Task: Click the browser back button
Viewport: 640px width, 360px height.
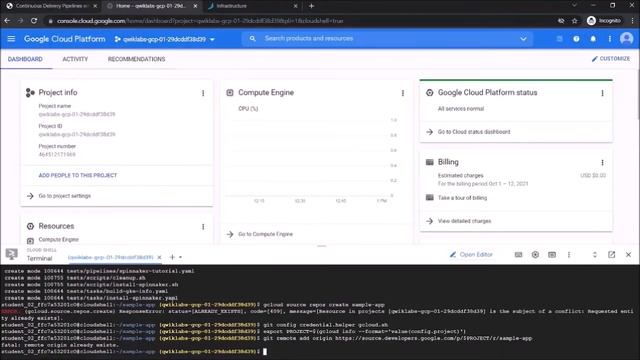Action: click(7, 20)
